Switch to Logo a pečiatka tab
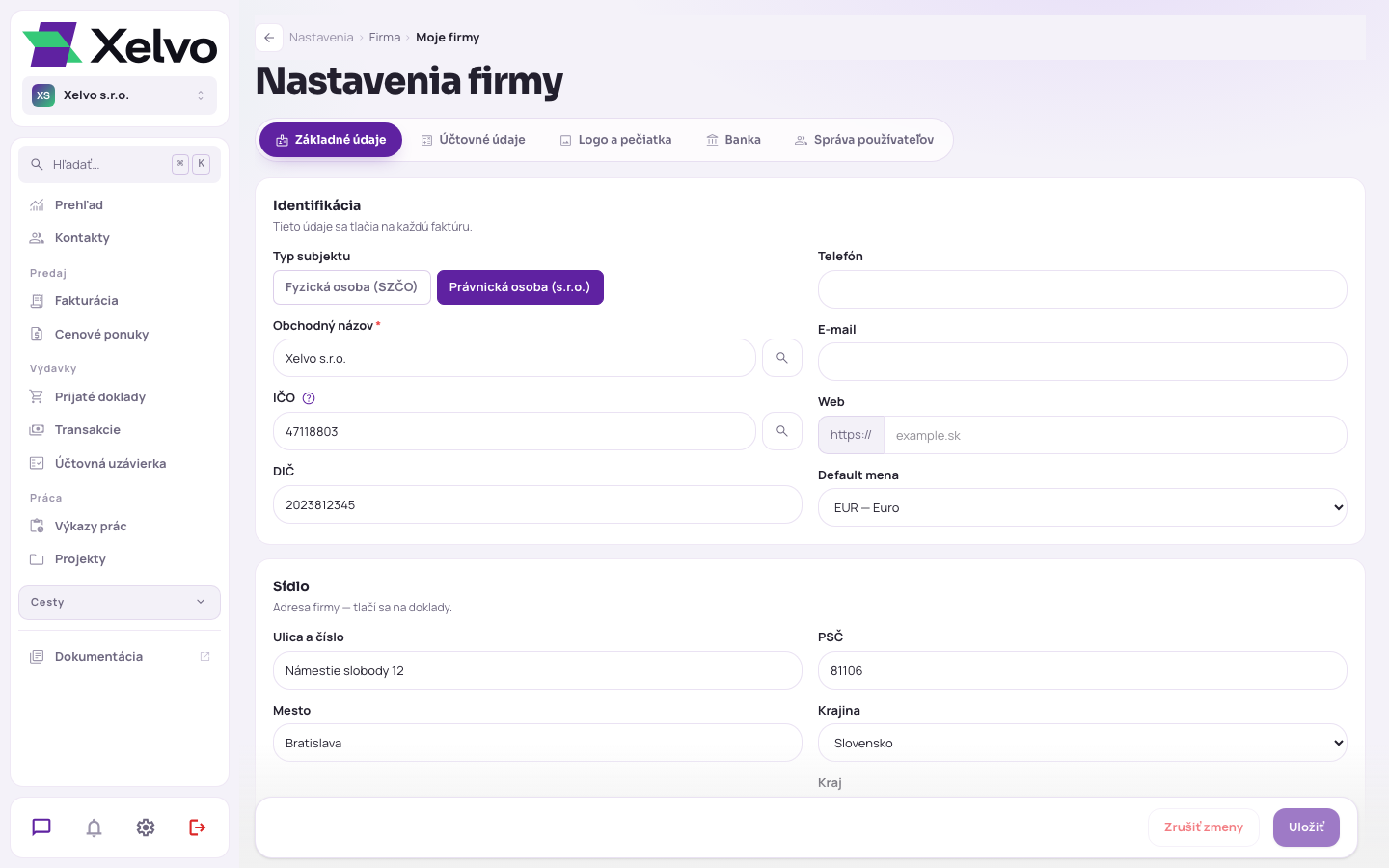Viewport: 1389px width, 868px height. click(x=616, y=140)
